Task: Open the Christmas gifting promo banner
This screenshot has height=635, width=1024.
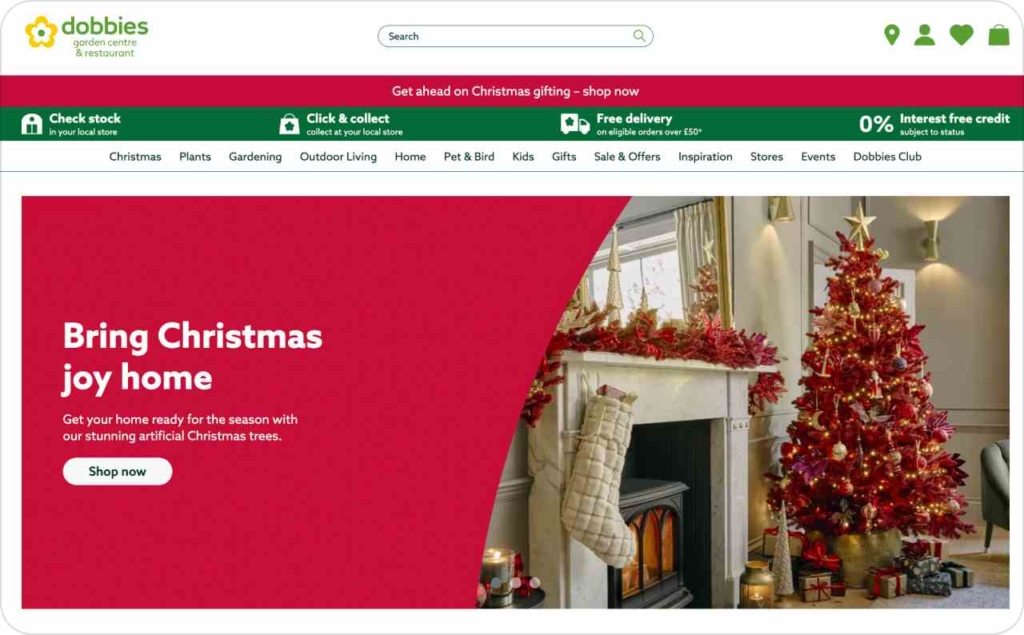Action: click(515, 91)
